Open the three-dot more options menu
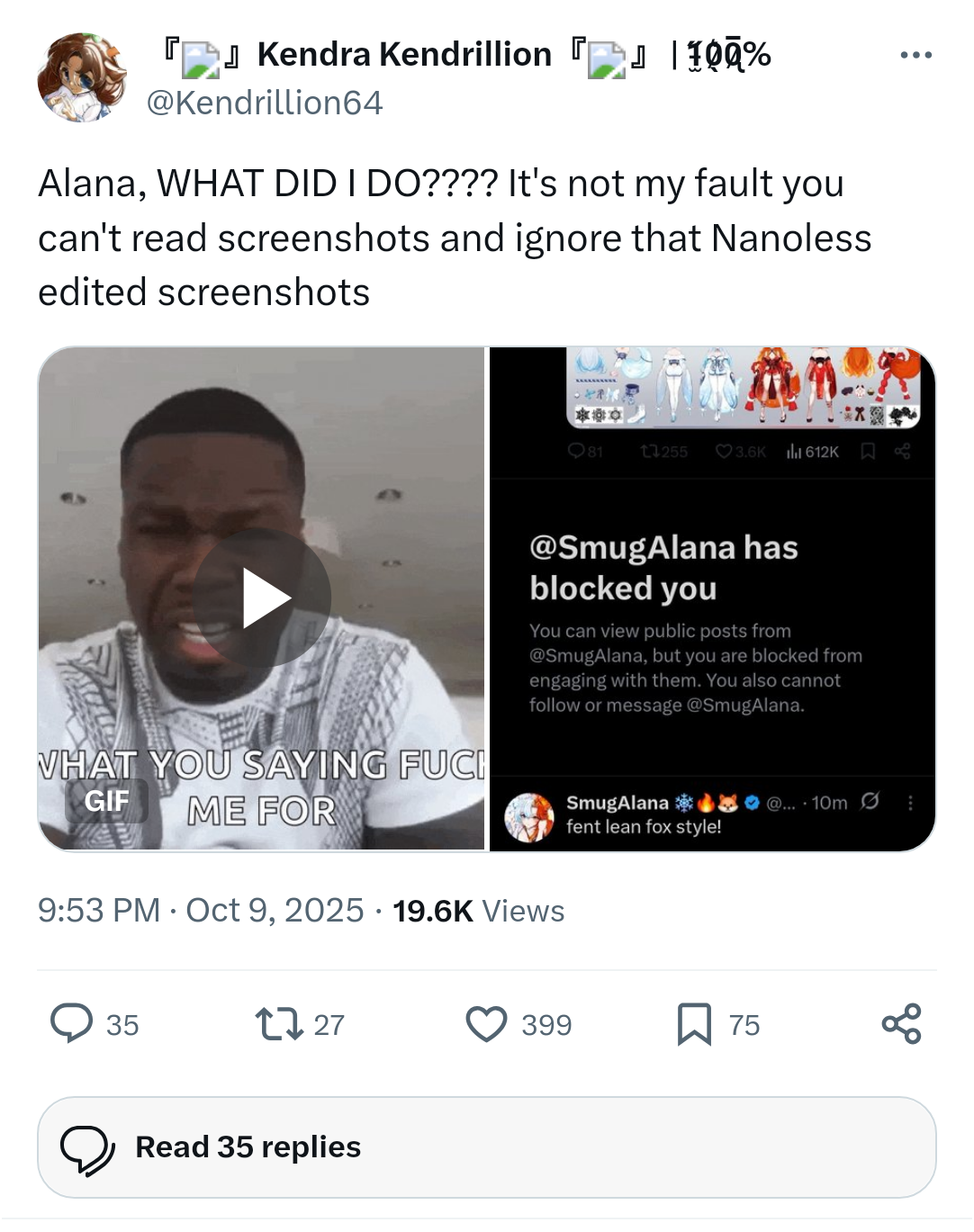Viewport: 974px width, 1232px height. click(x=915, y=55)
